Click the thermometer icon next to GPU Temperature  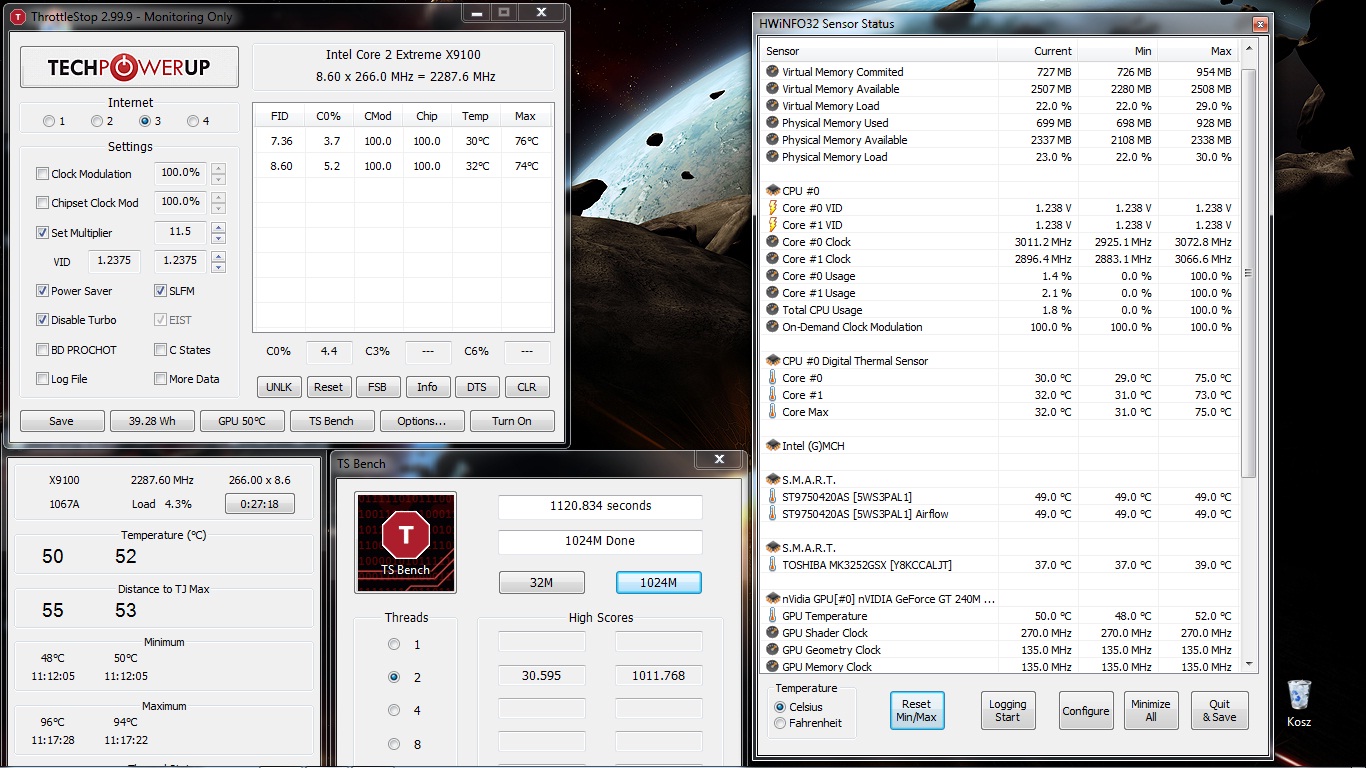click(772, 616)
